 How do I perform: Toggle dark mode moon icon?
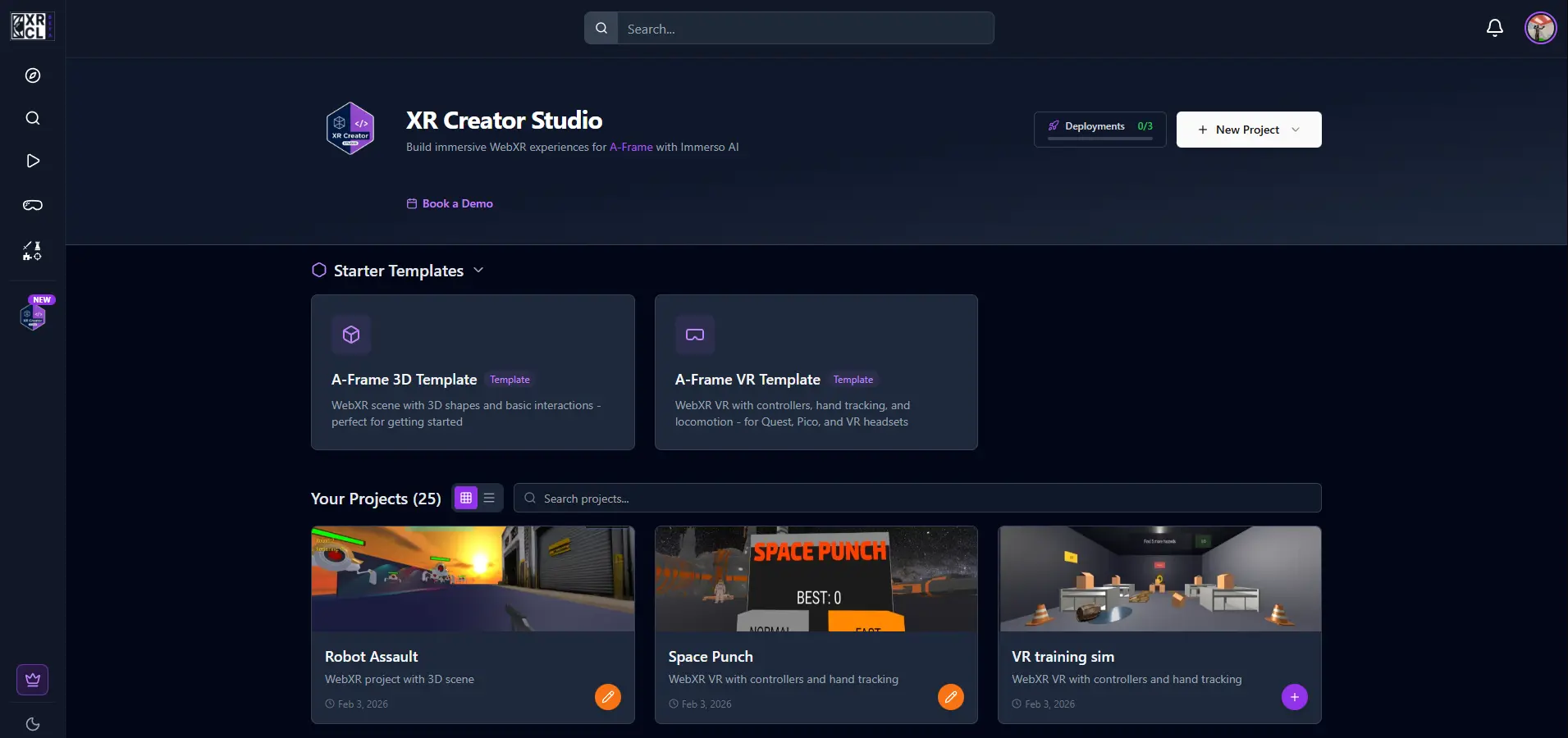pyautogui.click(x=33, y=724)
